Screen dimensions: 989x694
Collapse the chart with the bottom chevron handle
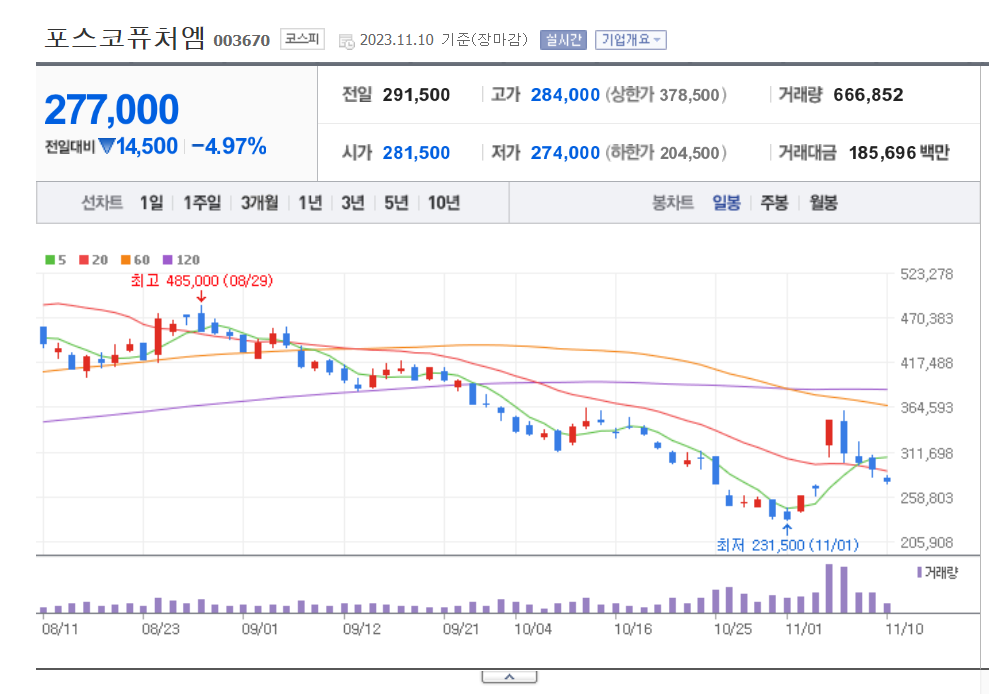click(509, 677)
